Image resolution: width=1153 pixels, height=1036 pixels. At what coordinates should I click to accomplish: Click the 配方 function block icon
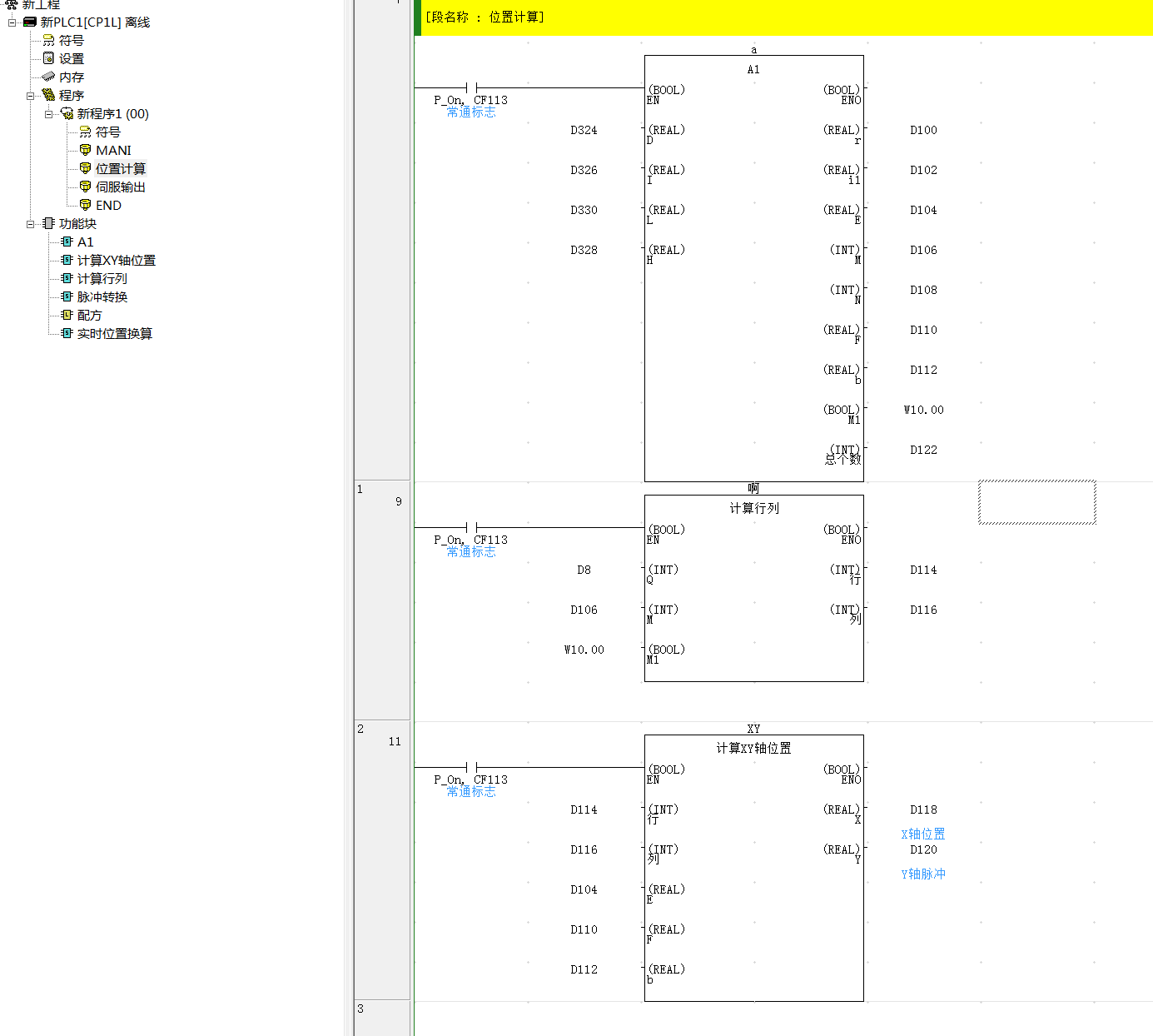click(67, 315)
